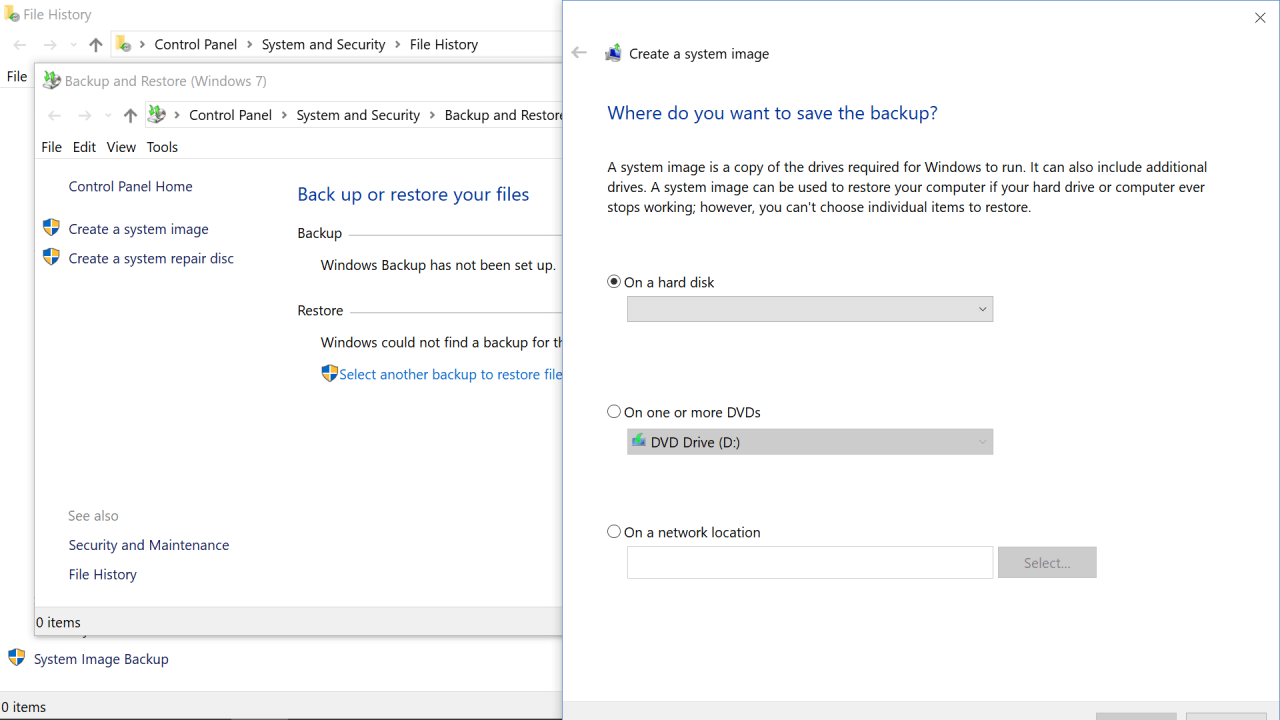The width and height of the screenshot is (1280, 720).
Task: Click shield icon beside Create a system repair disc
Action: click(x=51, y=257)
